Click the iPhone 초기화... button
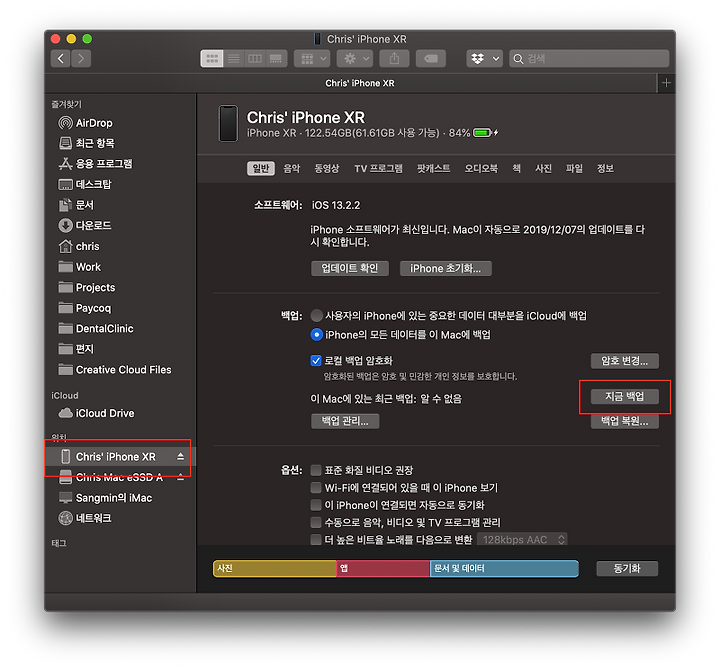Screen dimensions: 720x670 pos(445,269)
